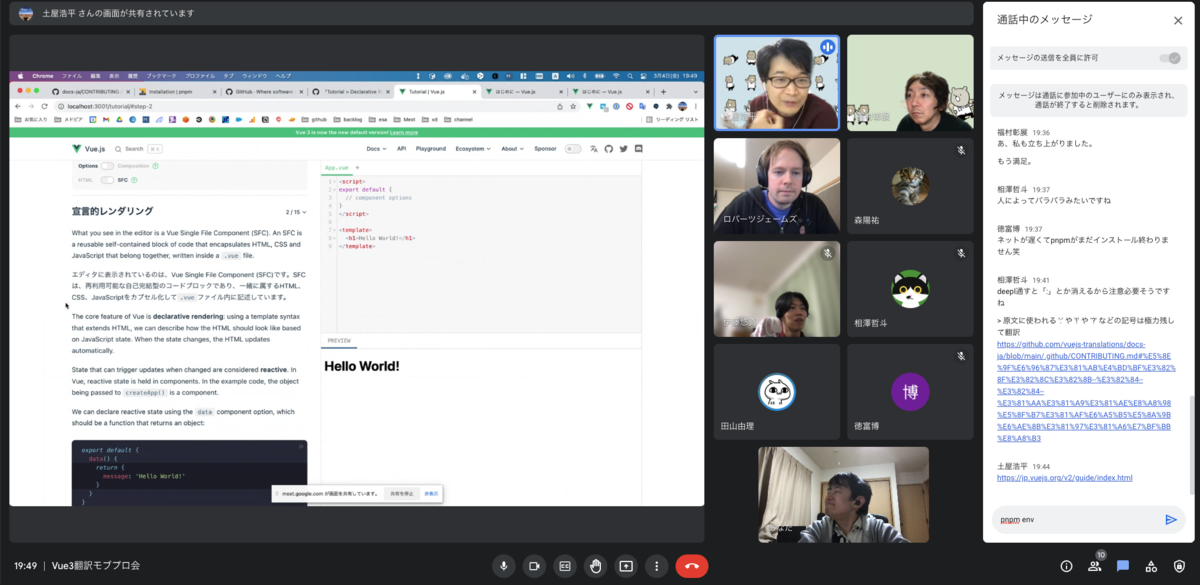Screen dimensions: 1200x585
Task: Open the 2 / 15 step selector
Action: click(296, 212)
